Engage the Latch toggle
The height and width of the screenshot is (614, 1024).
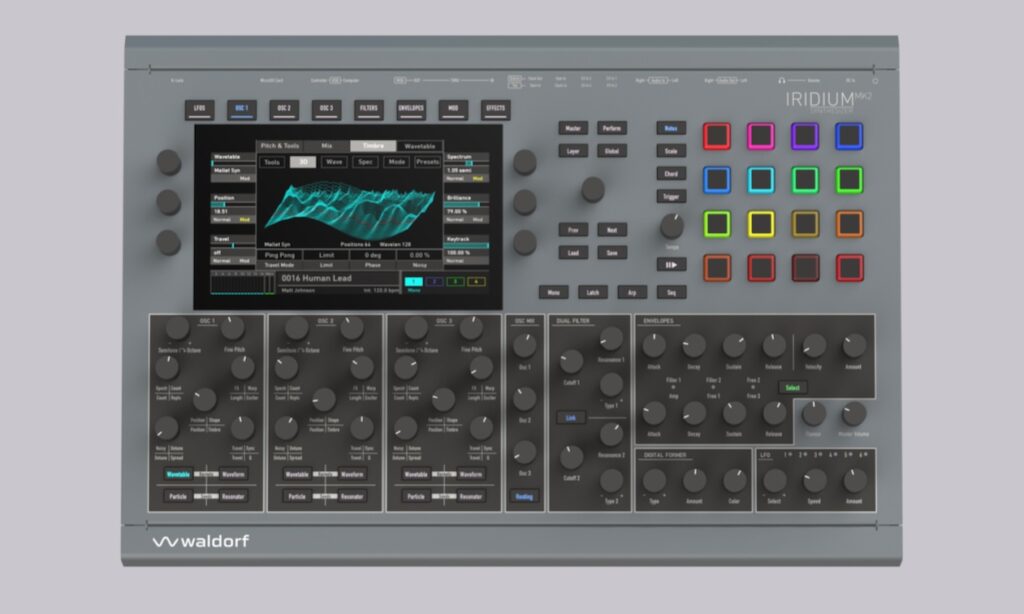[592, 292]
